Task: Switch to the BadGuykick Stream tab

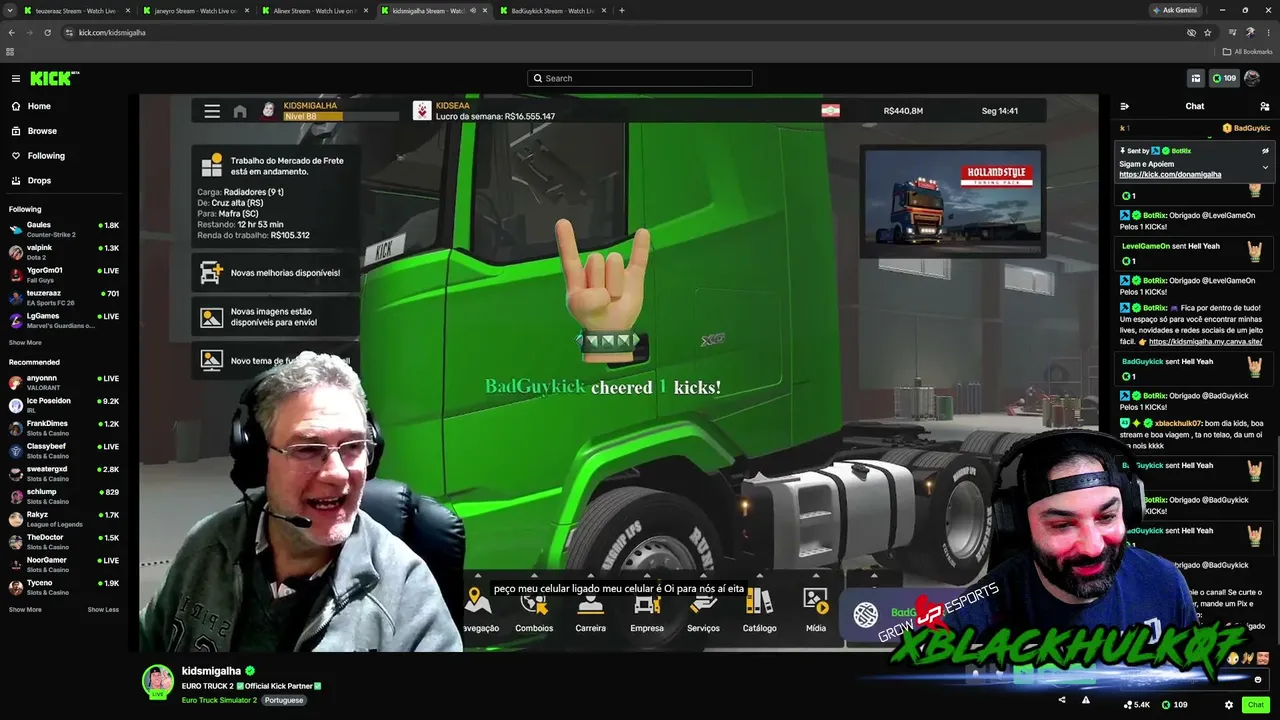Action: coord(553,11)
